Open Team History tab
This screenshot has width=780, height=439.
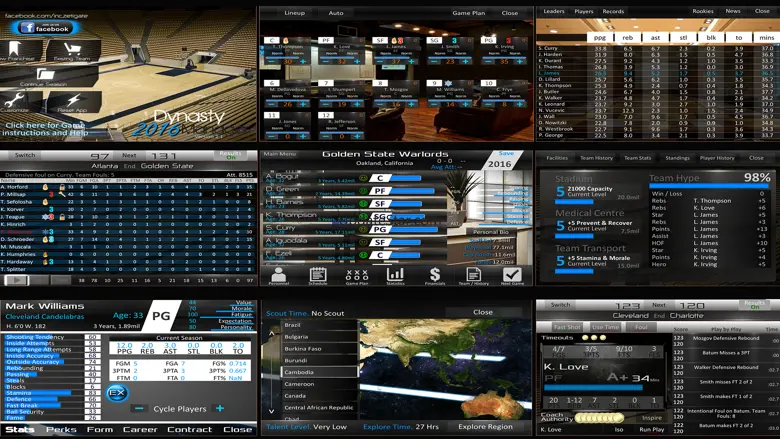point(596,158)
